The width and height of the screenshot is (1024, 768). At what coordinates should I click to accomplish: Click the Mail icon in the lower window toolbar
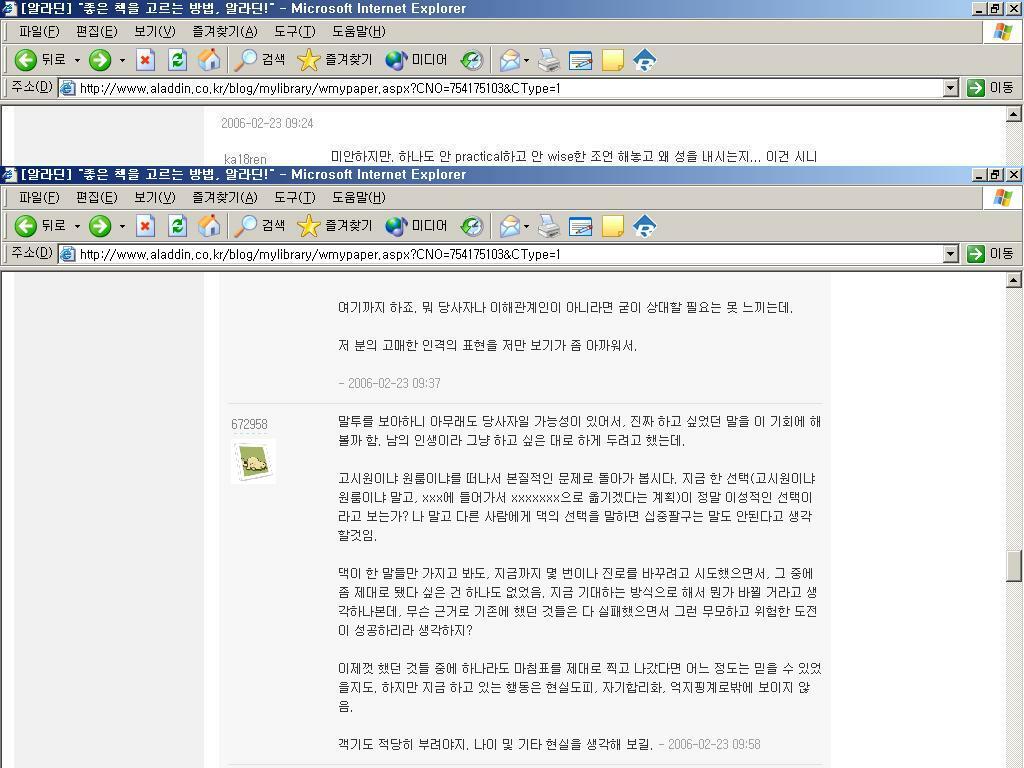(x=509, y=226)
